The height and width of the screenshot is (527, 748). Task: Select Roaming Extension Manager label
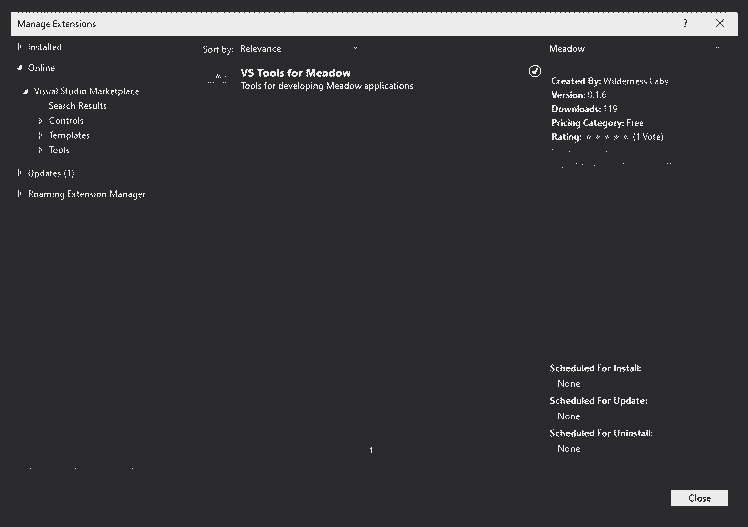[86, 194]
